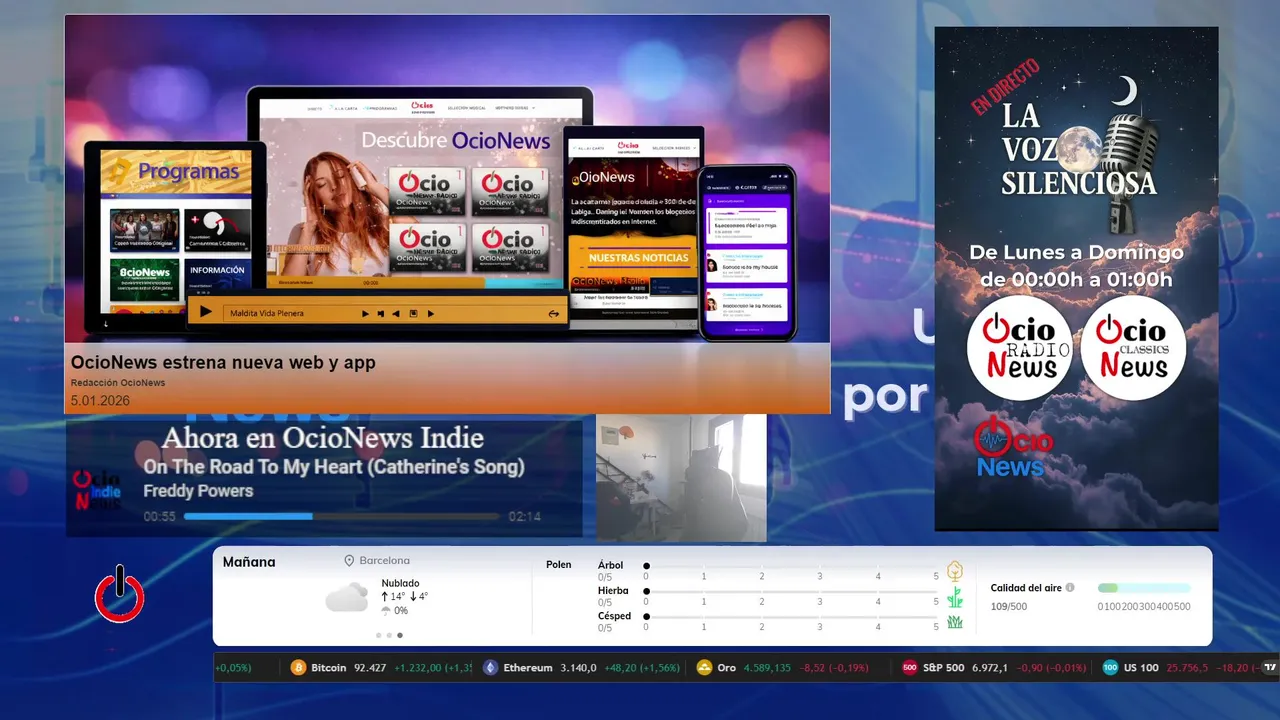Click the OcioNews Classics circular logo
Image resolution: width=1280 pixels, height=720 pixels.
tap(1133, 348)
